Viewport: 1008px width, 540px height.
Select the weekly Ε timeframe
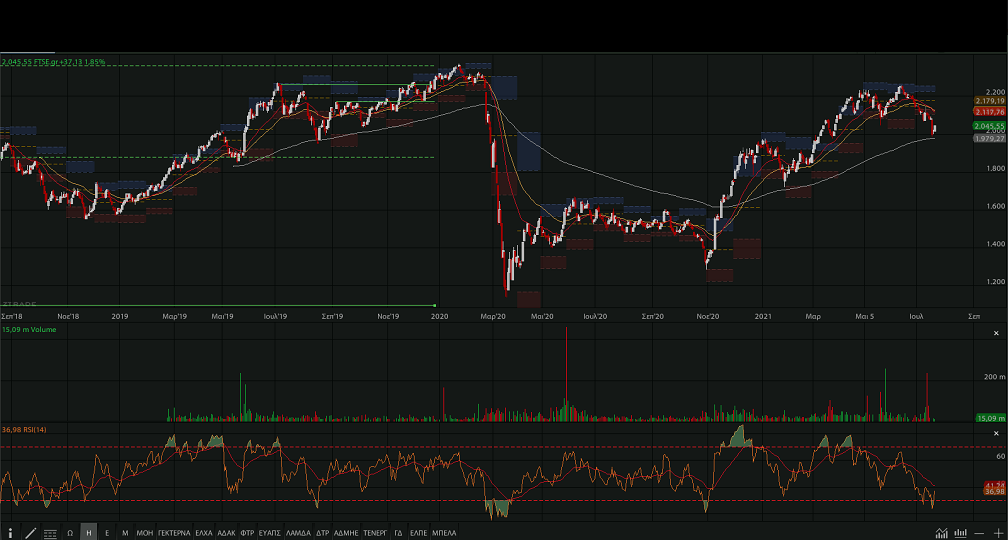[x=107, y=533]
